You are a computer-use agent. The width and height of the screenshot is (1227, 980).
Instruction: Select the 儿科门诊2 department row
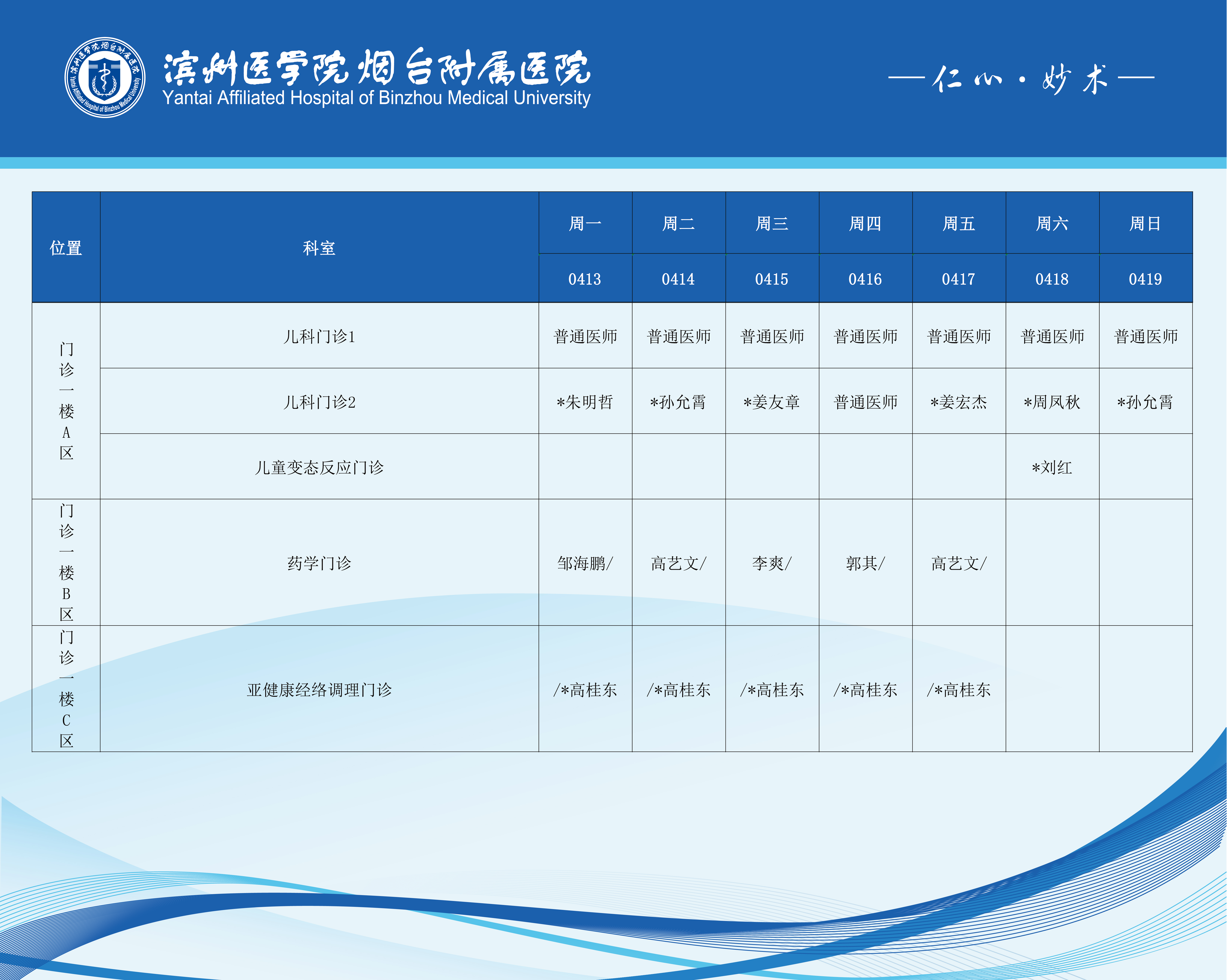click(319, 402)
